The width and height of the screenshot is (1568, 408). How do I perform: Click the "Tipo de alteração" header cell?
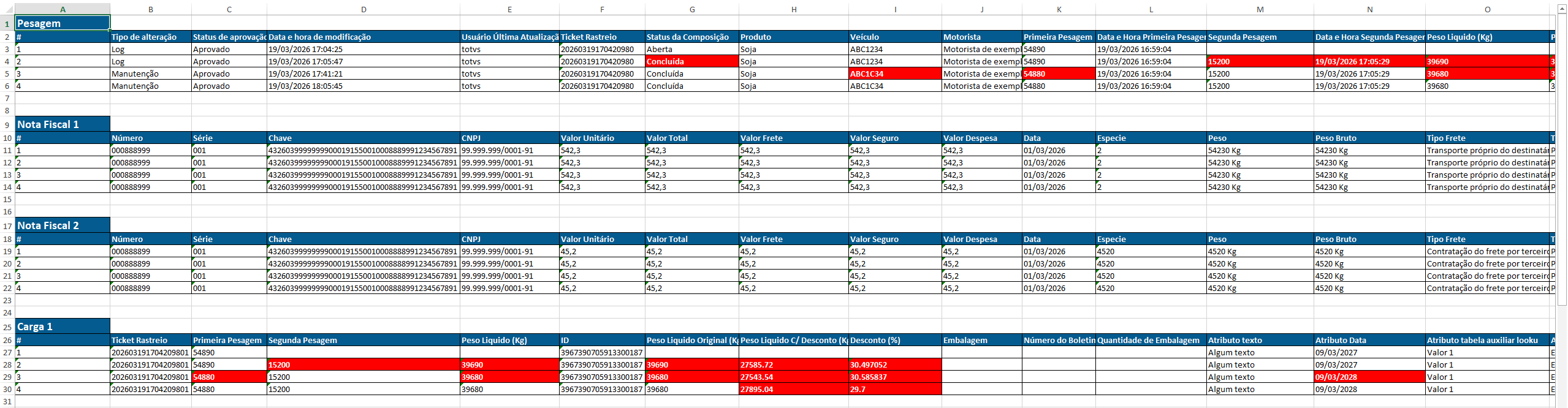(x=151, y=37)
